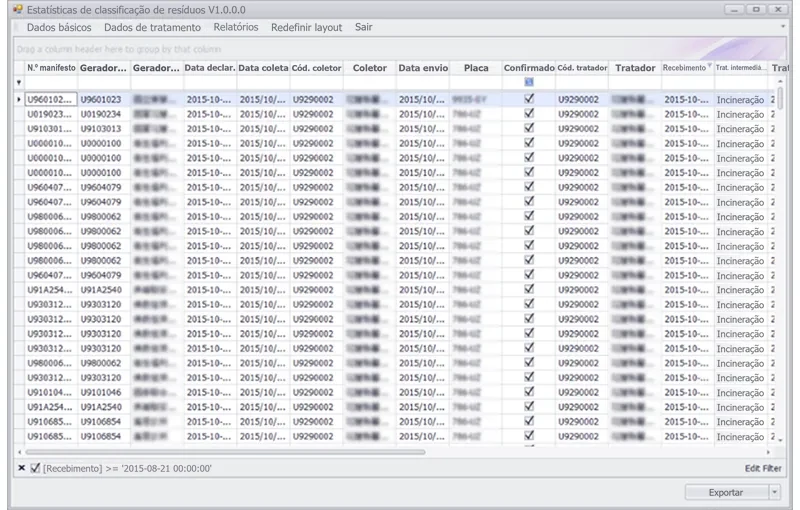
Task: Sort by the Cód. coletor column header
Action: tap(316, 68)
